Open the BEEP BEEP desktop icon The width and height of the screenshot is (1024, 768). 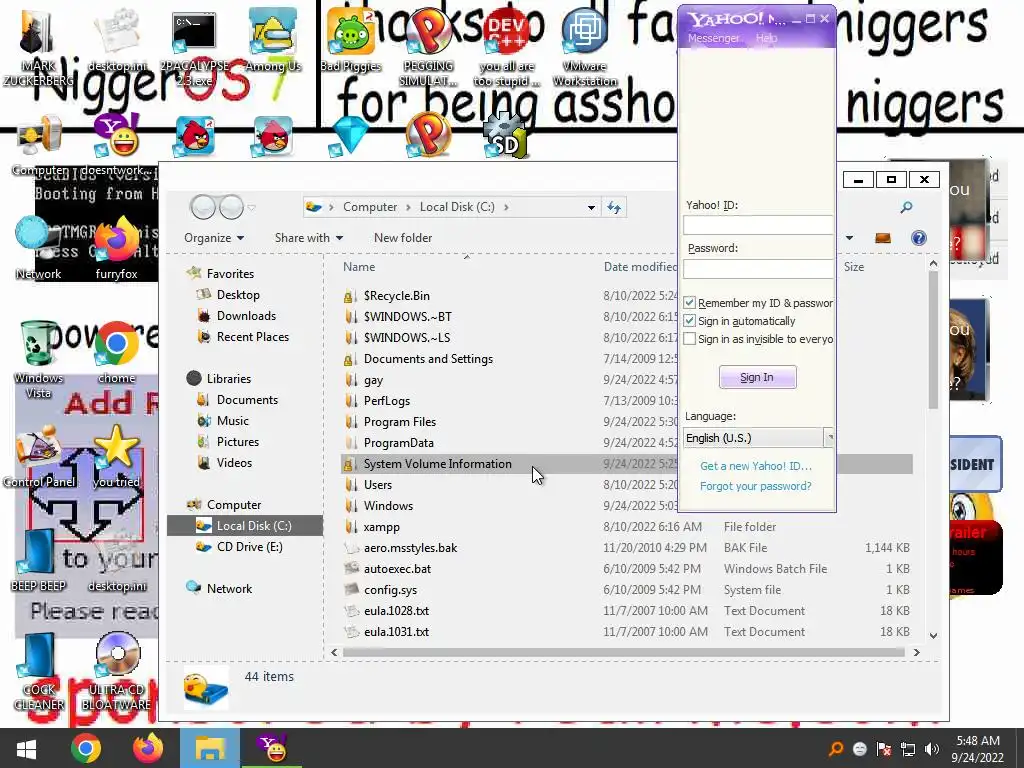[38, 560]
